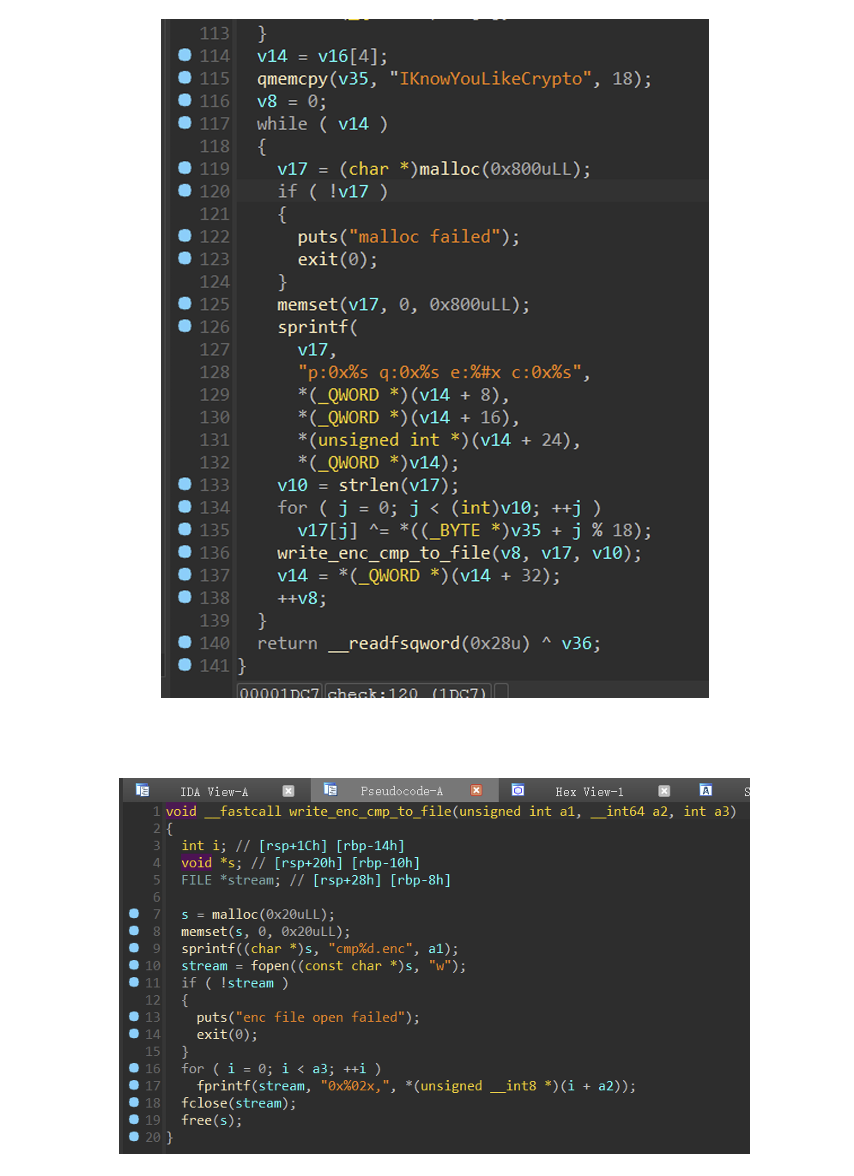Image resolution: width=854 pixels, height=1176 pixels.
Task: Click the strlen(v17) call on line 133
Action: [397, 485]
